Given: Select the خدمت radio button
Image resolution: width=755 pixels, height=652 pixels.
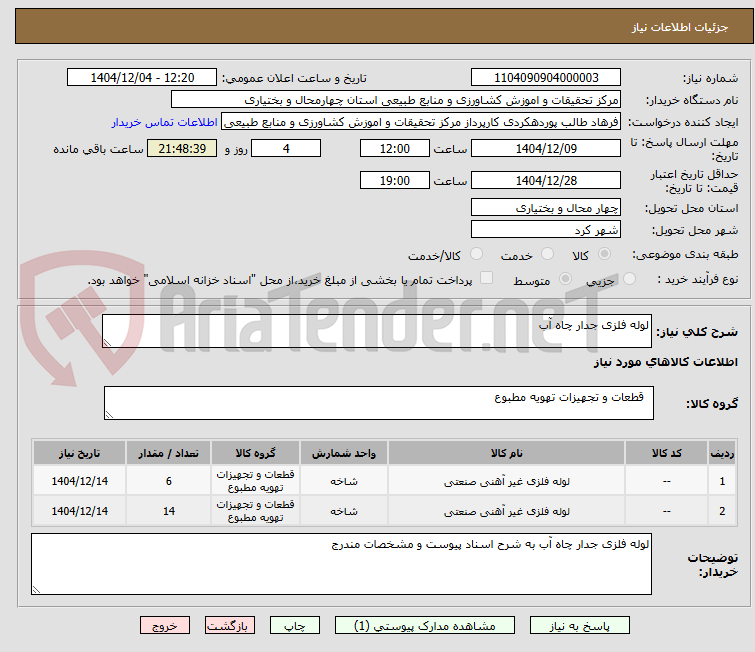Looking at the screenshot, I should [547, 254].
